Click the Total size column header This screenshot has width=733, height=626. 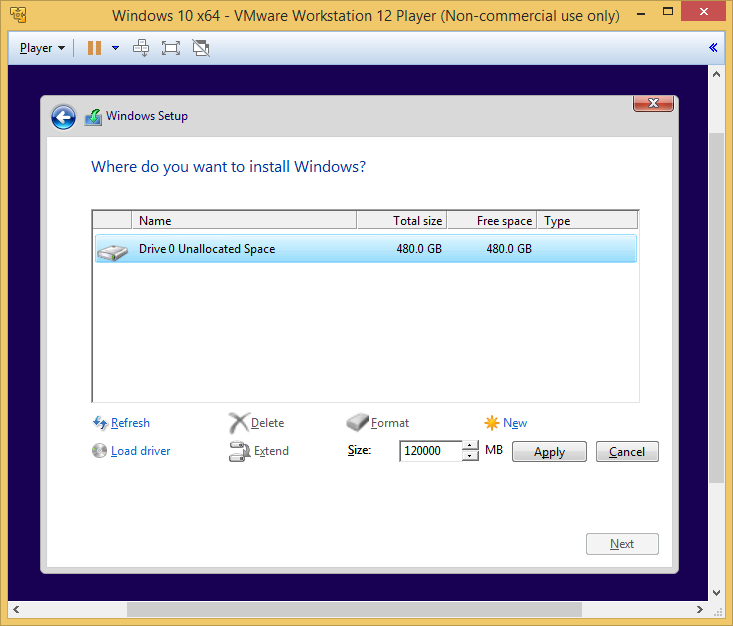[x=402, y=221]
